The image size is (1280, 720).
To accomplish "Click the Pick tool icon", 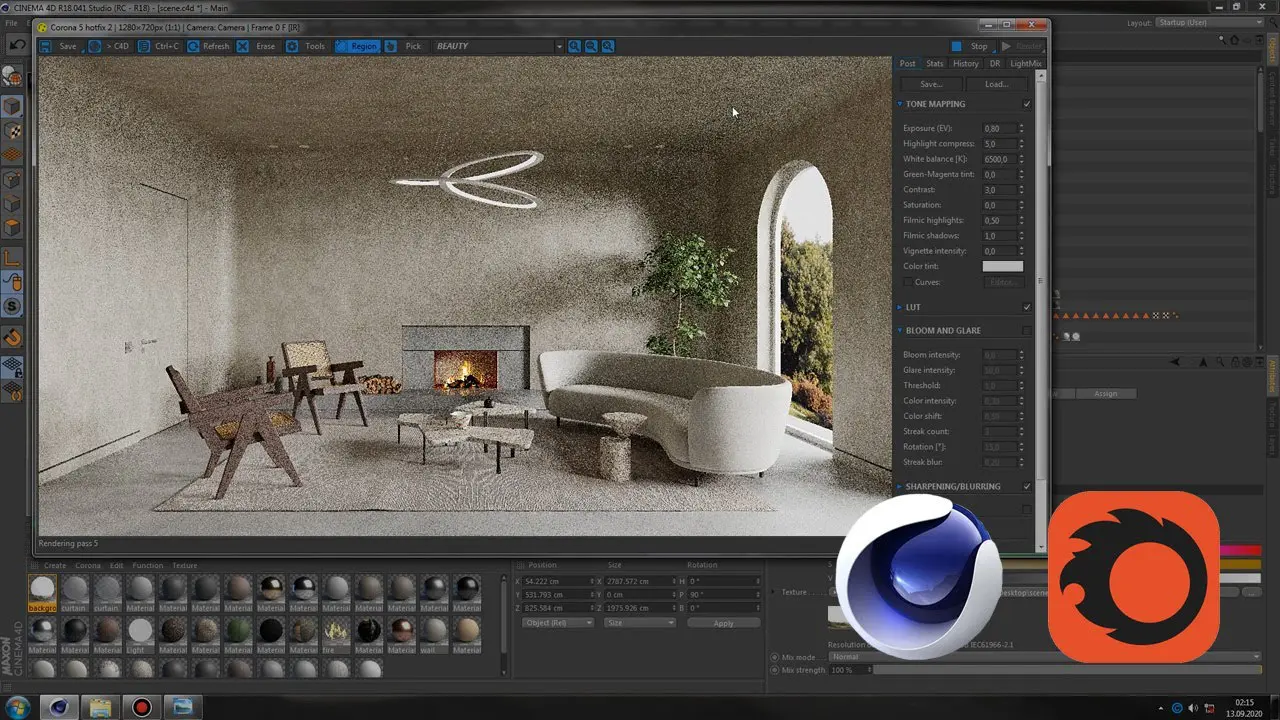I will [x=391, y=46].
